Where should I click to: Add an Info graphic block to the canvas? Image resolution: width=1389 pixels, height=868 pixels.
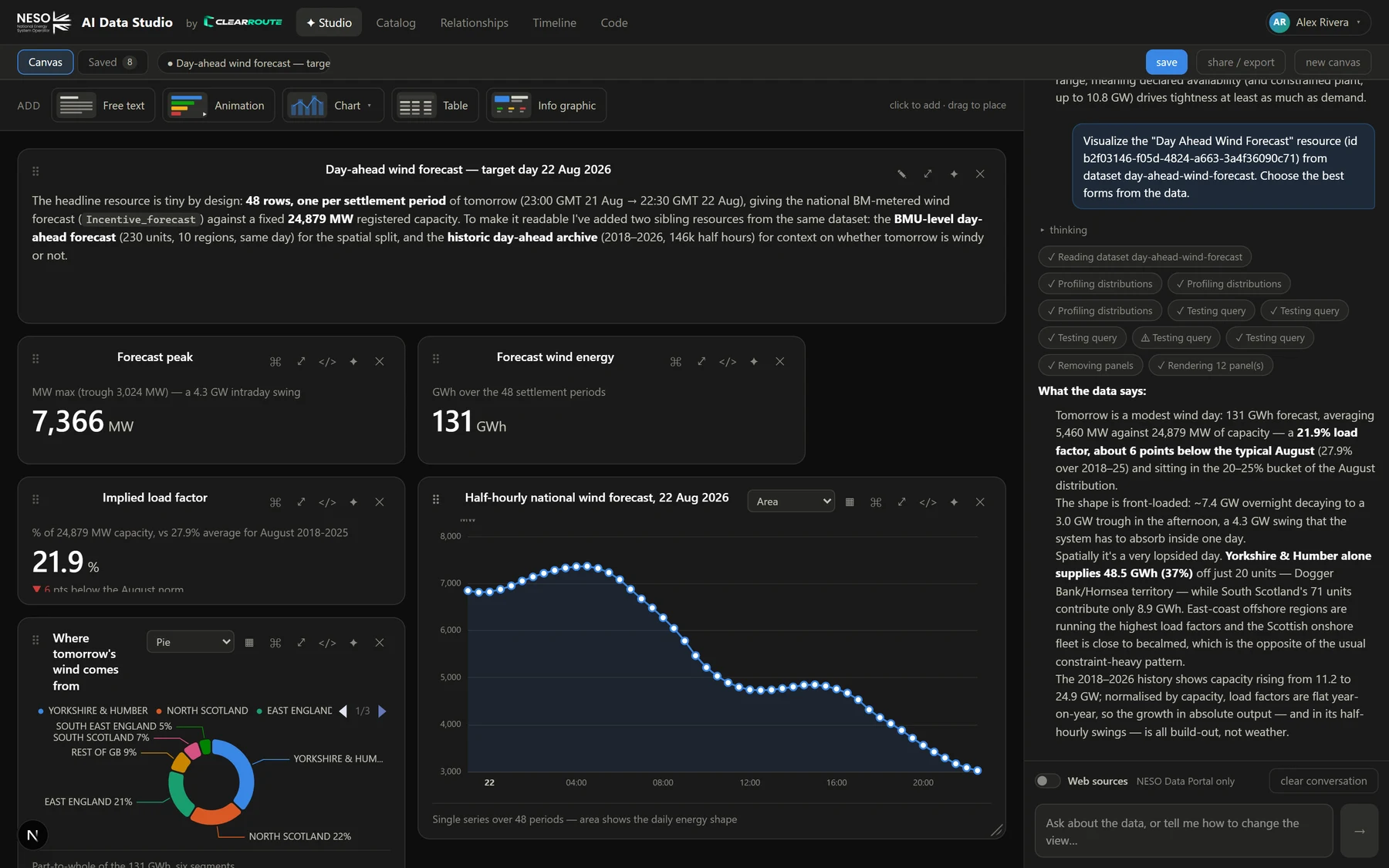click(546, 106)
